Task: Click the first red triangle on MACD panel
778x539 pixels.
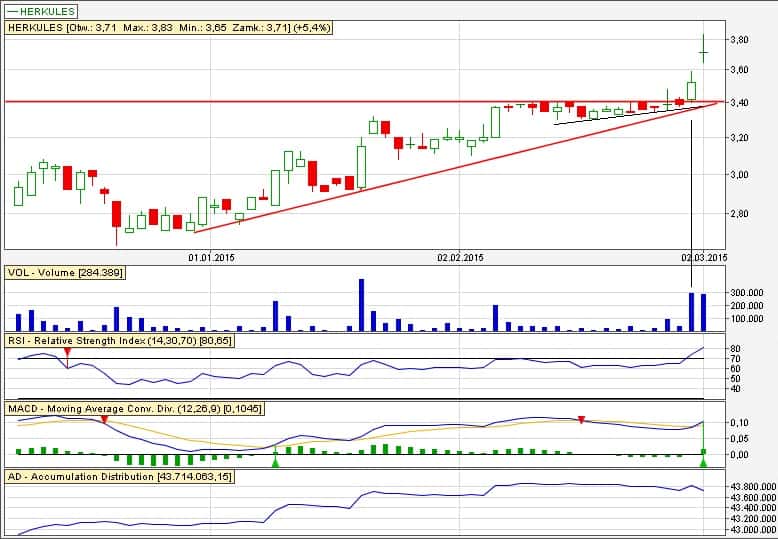Action: (103, 420)
